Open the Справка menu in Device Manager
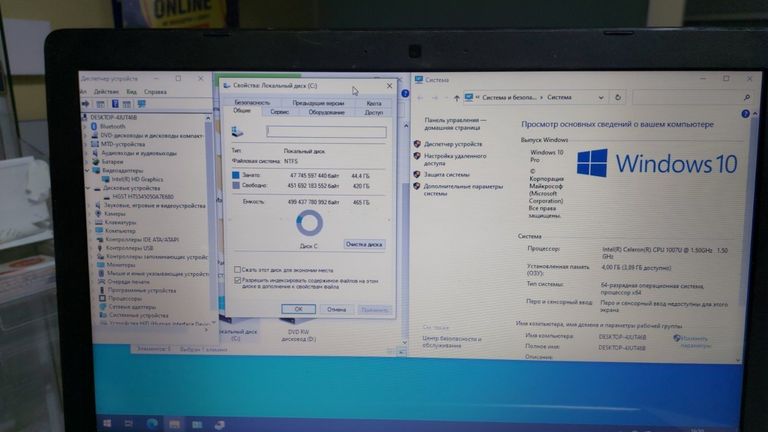The width and height of the screenshot is (768, 432). point(155,92)
